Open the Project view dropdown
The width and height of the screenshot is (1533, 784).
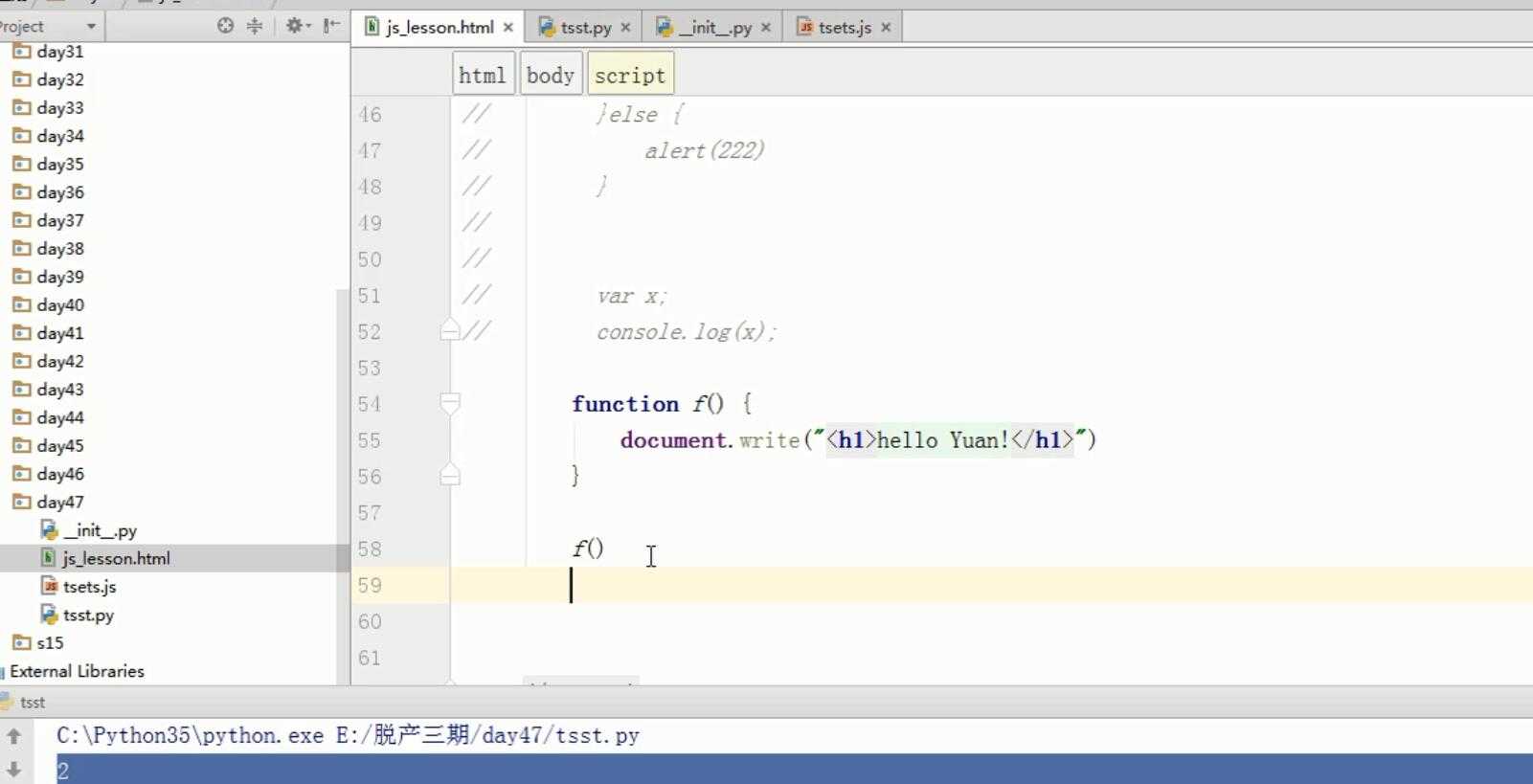(x=91, y=26)
